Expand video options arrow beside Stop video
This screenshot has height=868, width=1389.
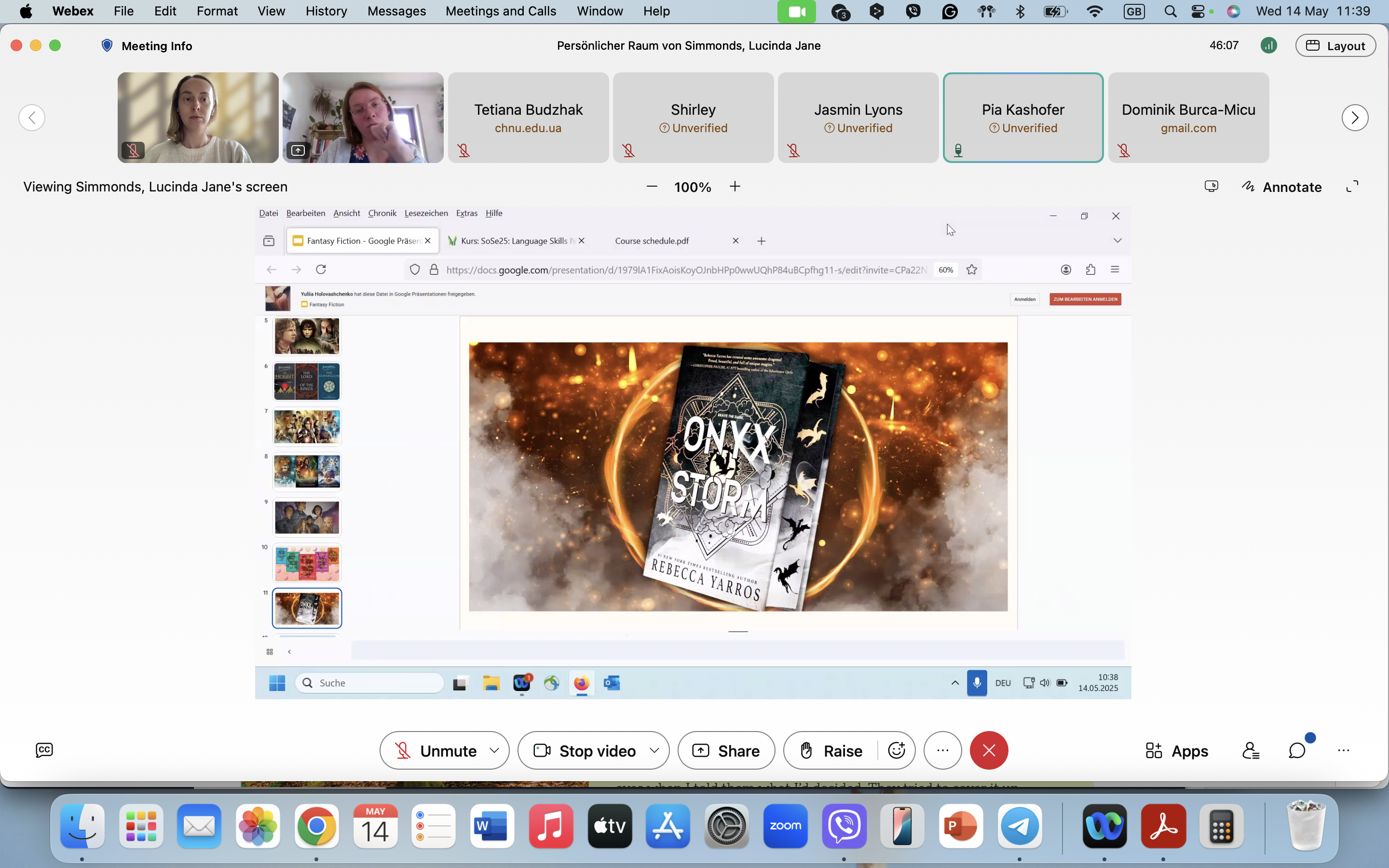click(654, 750)
